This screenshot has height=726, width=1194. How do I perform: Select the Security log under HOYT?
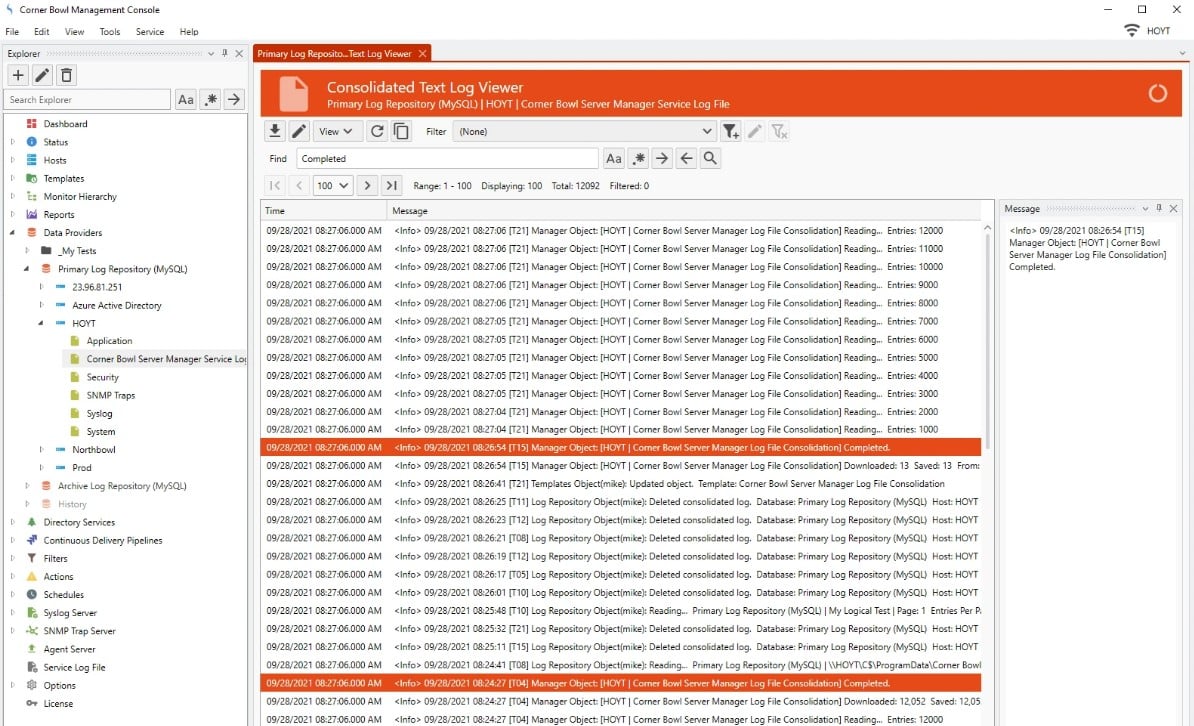pos(102,377)
